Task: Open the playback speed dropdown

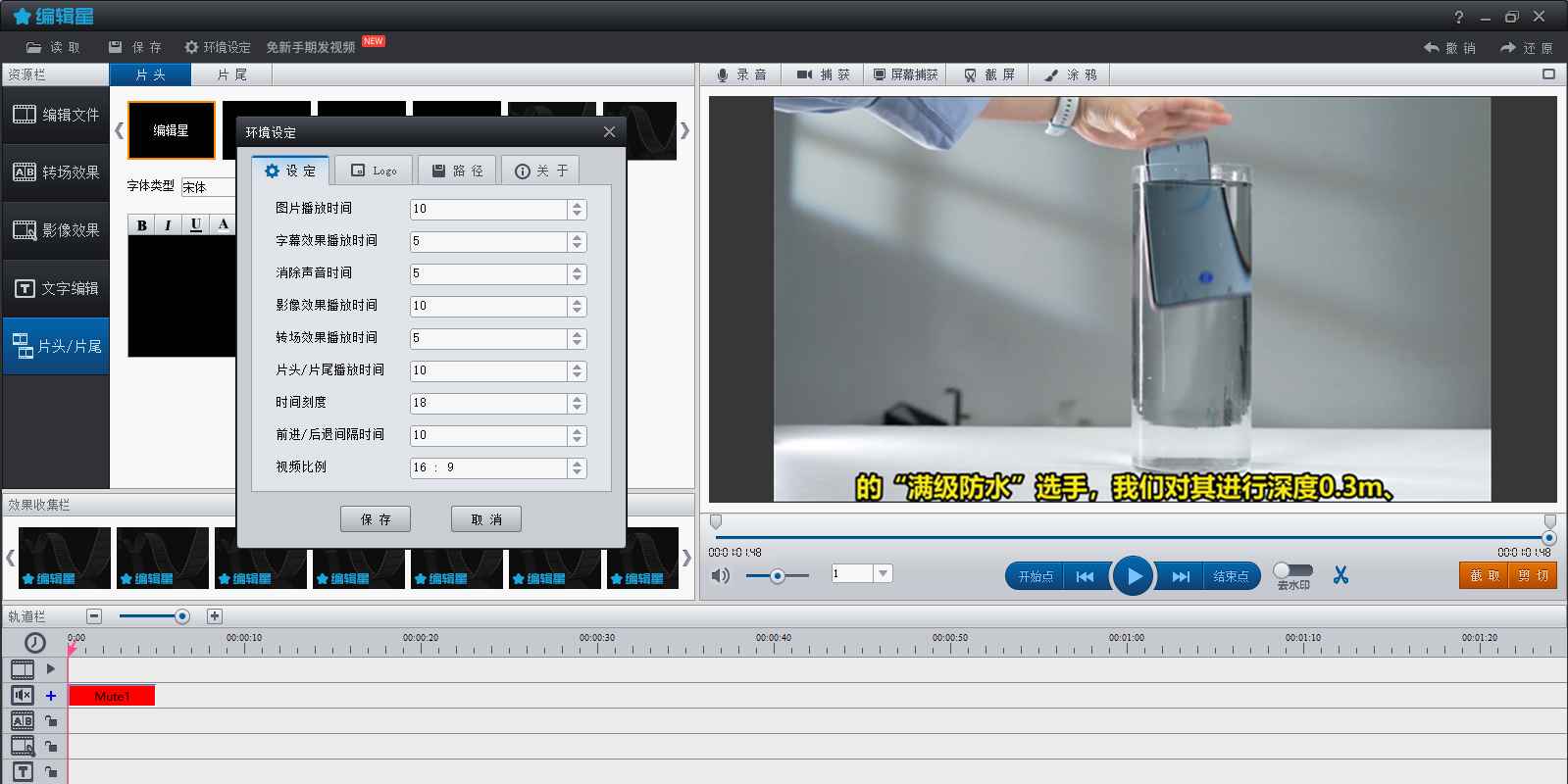Action: (x=884, y=573)
